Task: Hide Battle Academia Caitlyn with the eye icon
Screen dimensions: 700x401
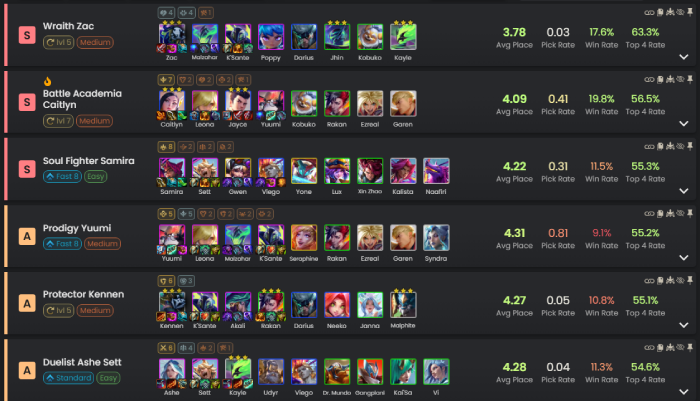Action: pyautogui.click(x=680, y=79)
